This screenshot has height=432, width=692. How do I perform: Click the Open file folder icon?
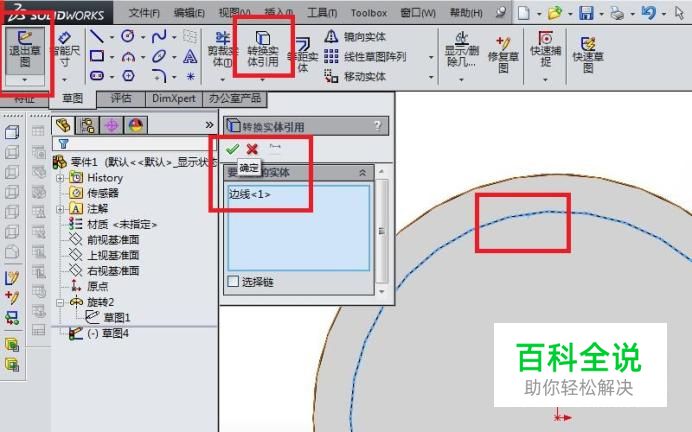click(x=555, y=13)
